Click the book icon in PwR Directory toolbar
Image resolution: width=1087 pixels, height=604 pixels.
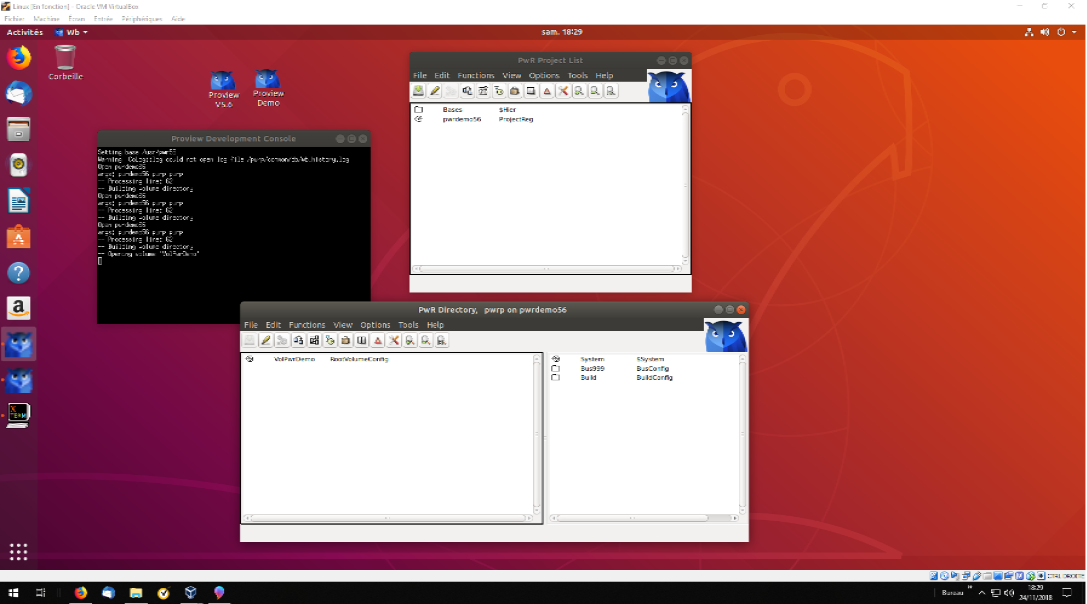coord(362,341)
